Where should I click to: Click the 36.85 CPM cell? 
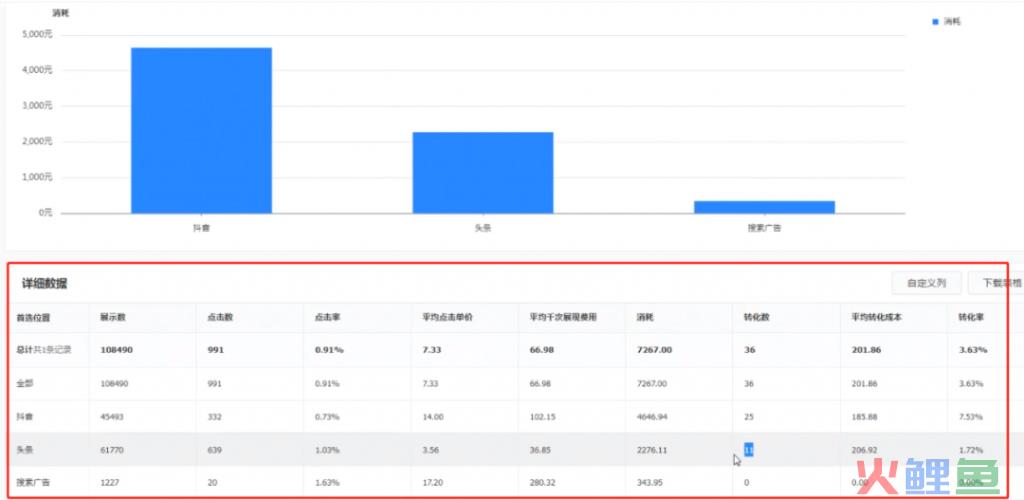coord(541,450)
